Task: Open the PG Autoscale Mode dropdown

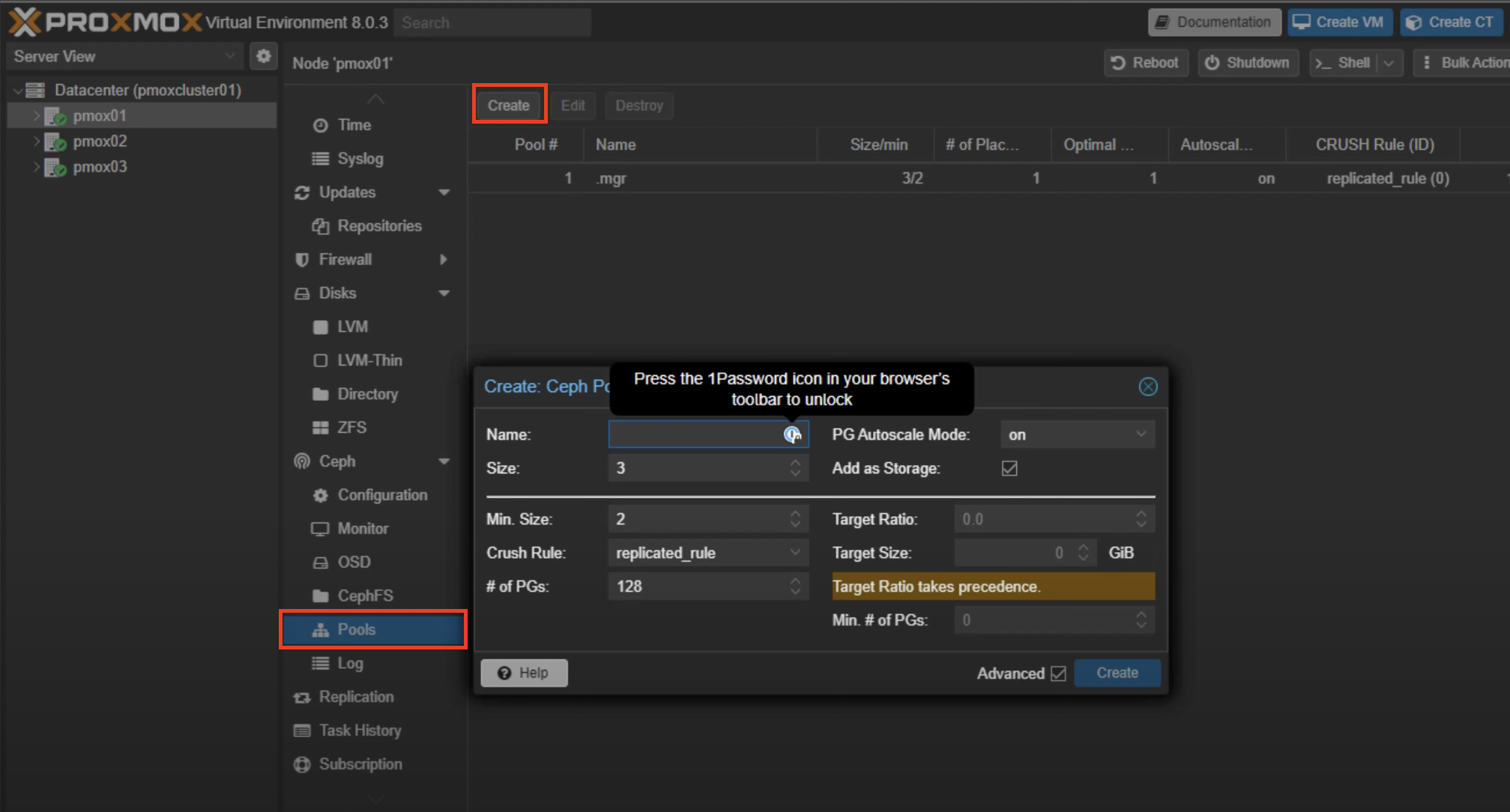Action: pyautogui.click(x=1141, y=434)
